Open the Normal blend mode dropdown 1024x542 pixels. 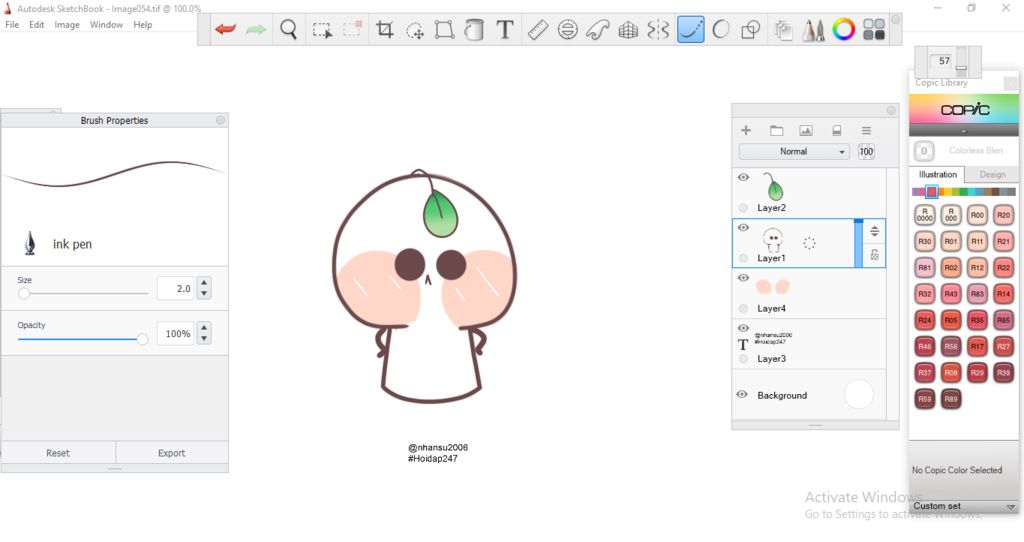click(794, 152)
